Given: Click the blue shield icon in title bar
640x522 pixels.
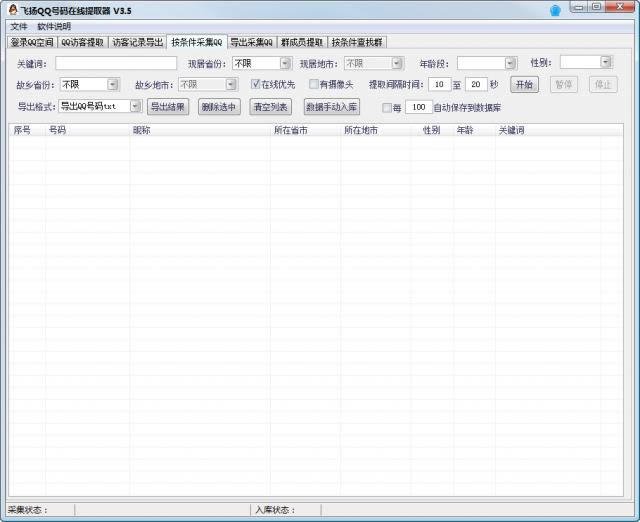Looking at the screenshot, I should click(555, 10).
